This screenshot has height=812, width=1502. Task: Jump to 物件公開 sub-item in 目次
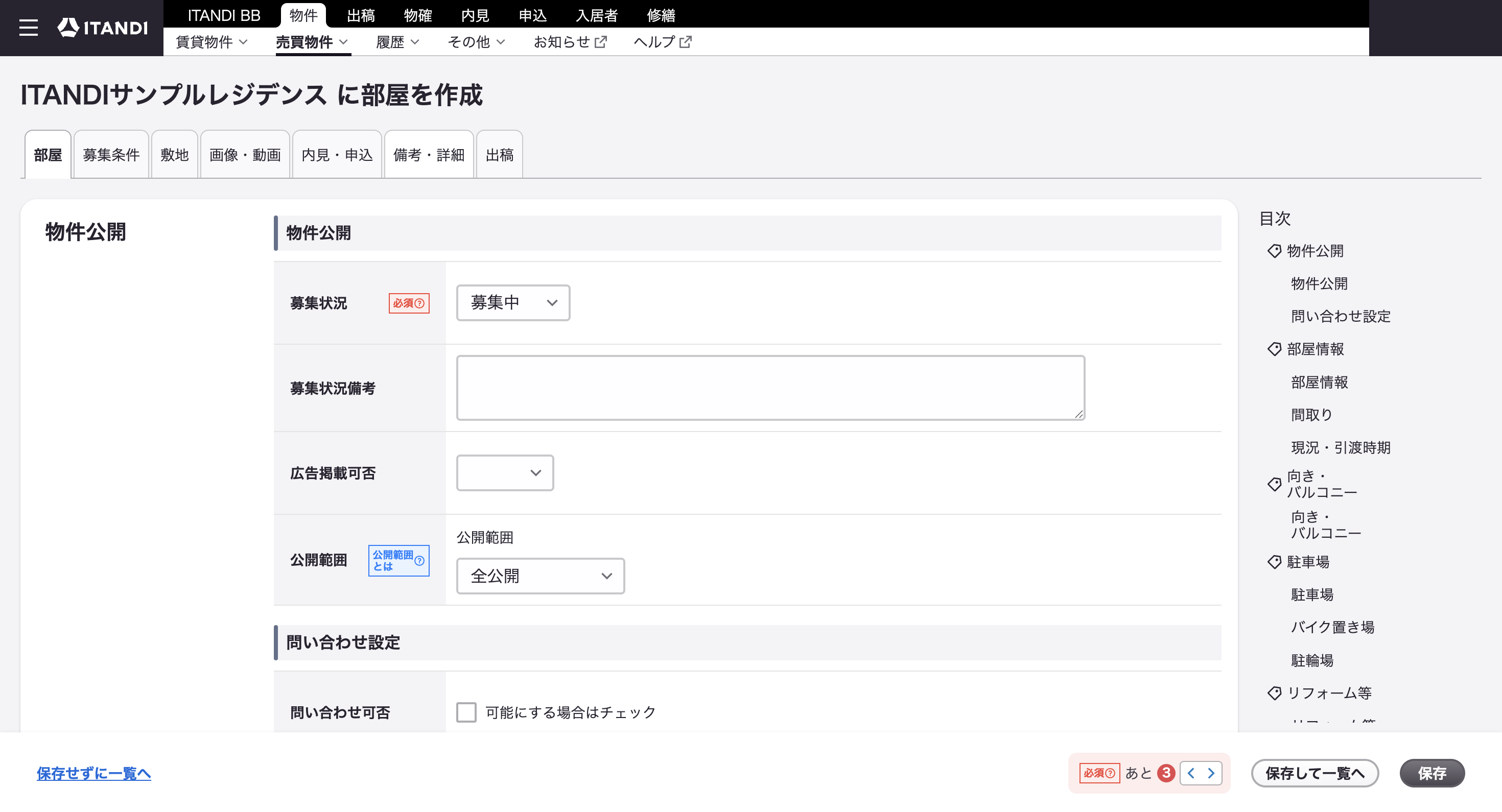pyautogui.click(x=1319, y=284)
